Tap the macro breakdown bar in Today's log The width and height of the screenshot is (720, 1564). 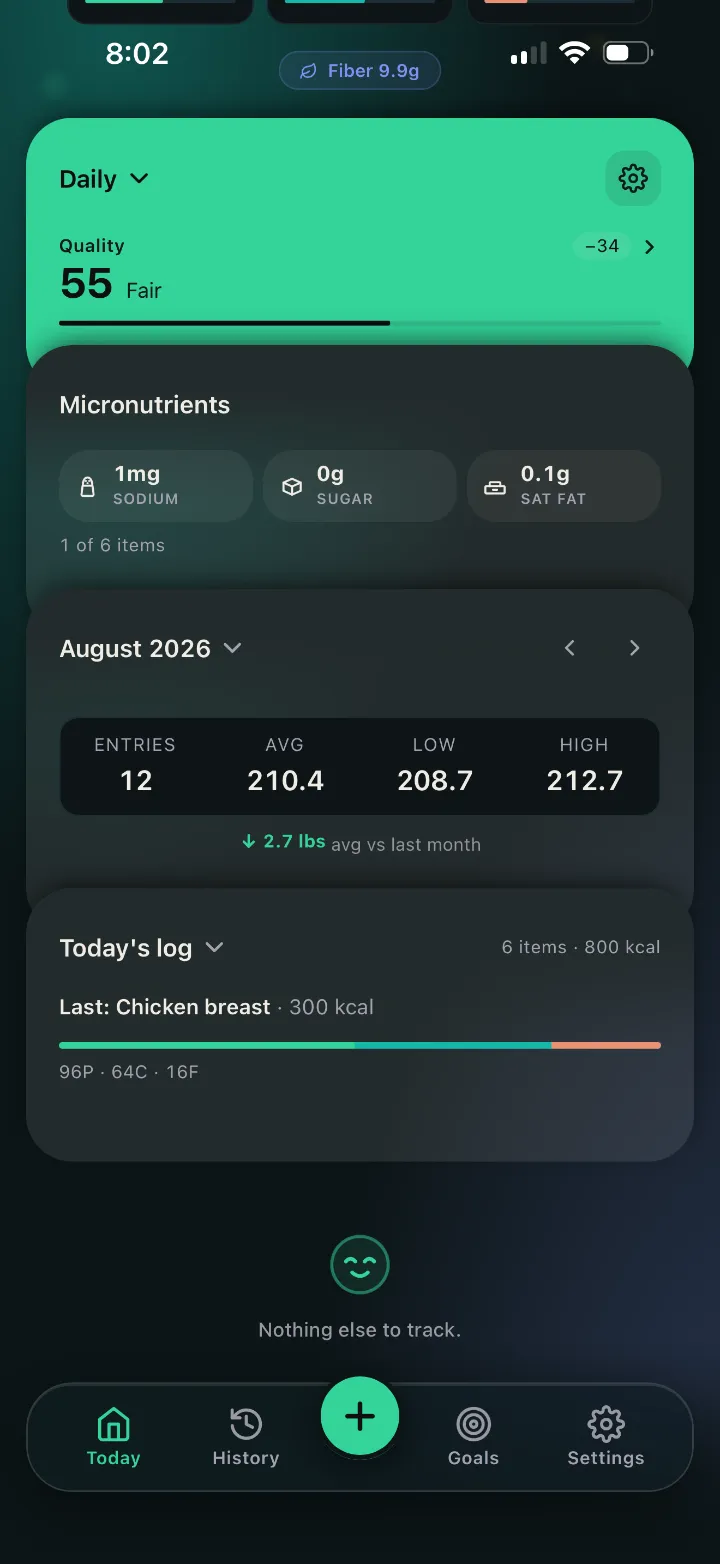[x=360, y=1045]
